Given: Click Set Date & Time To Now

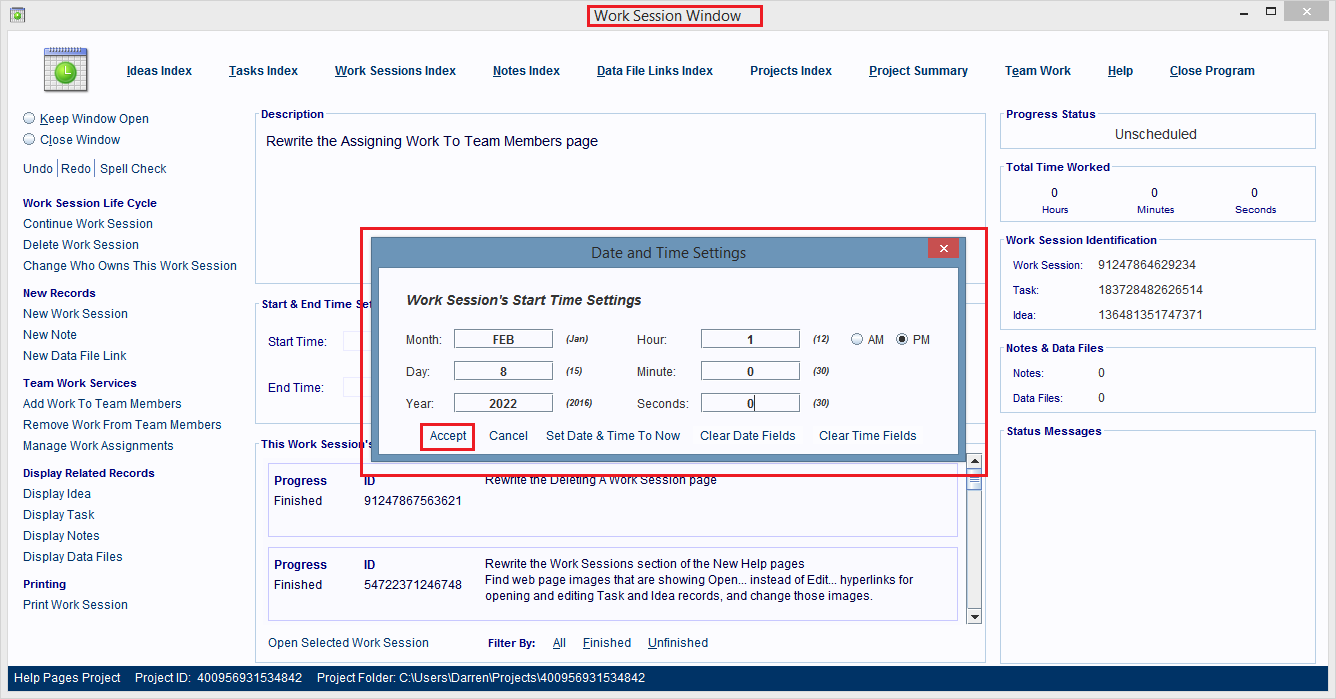Looking at the screenshot, I should click(613, 436).
